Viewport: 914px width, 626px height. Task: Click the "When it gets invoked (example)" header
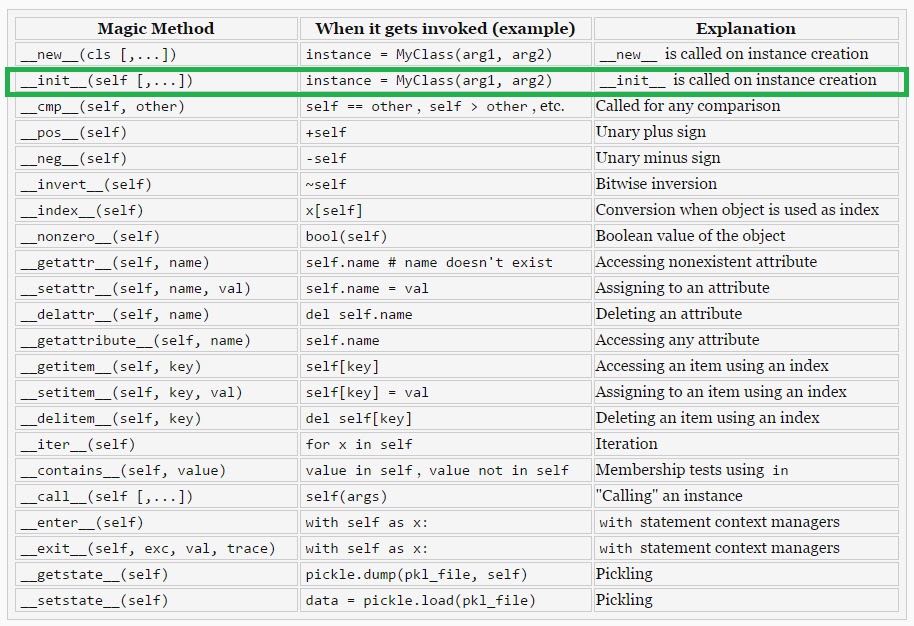(445, 28)
